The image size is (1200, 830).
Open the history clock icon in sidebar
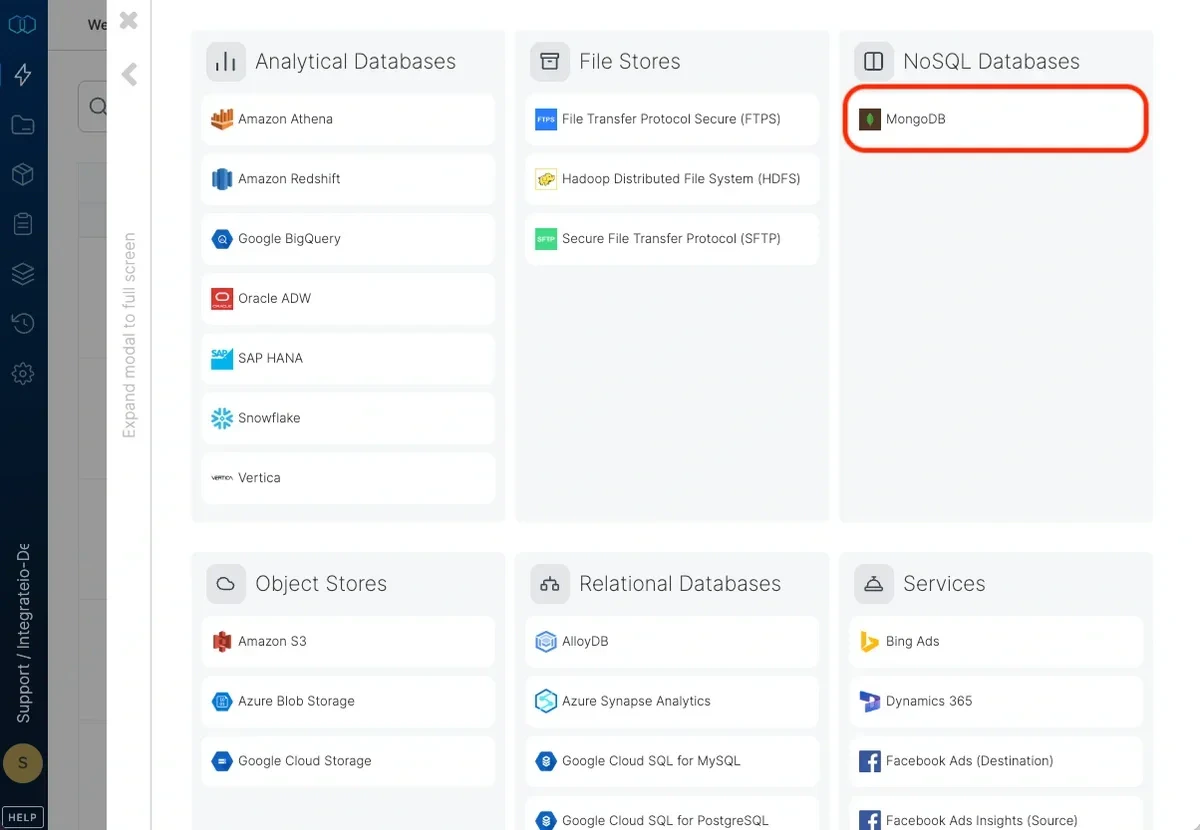click(22, 323)
